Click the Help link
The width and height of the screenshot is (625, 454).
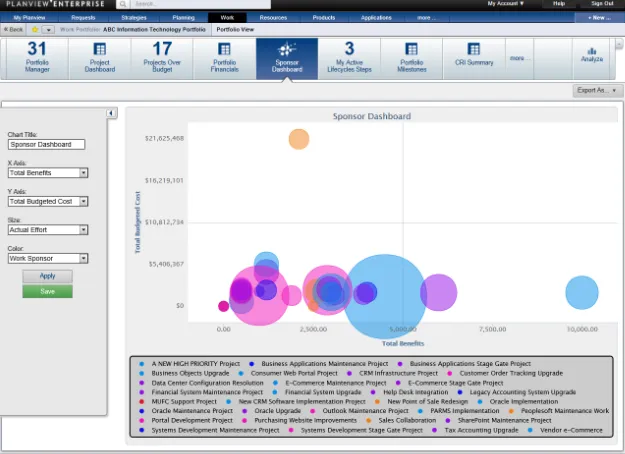(559, 4)
